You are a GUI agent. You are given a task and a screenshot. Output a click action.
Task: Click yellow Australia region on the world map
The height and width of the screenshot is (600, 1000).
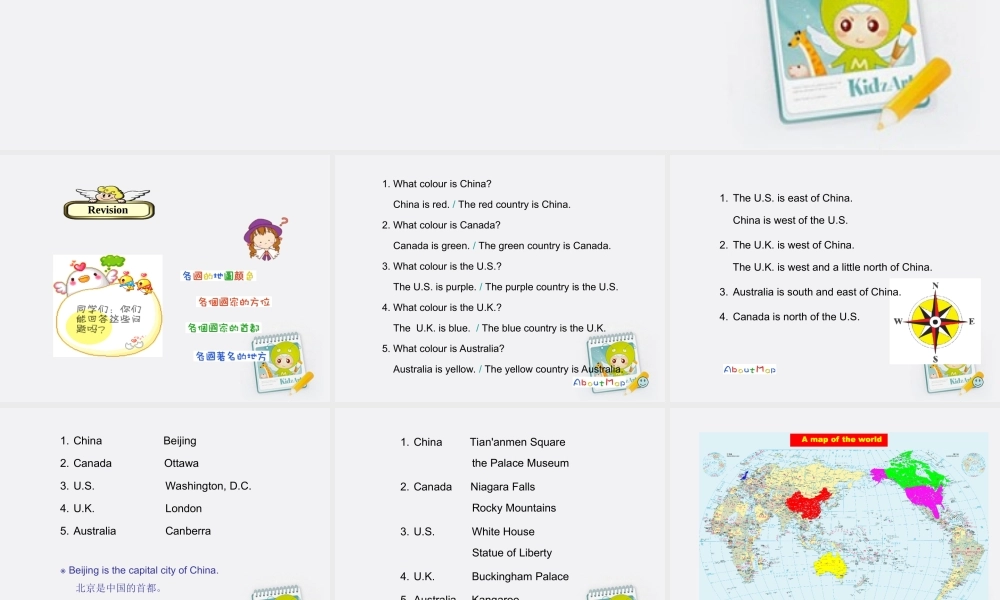click(829, 564)
